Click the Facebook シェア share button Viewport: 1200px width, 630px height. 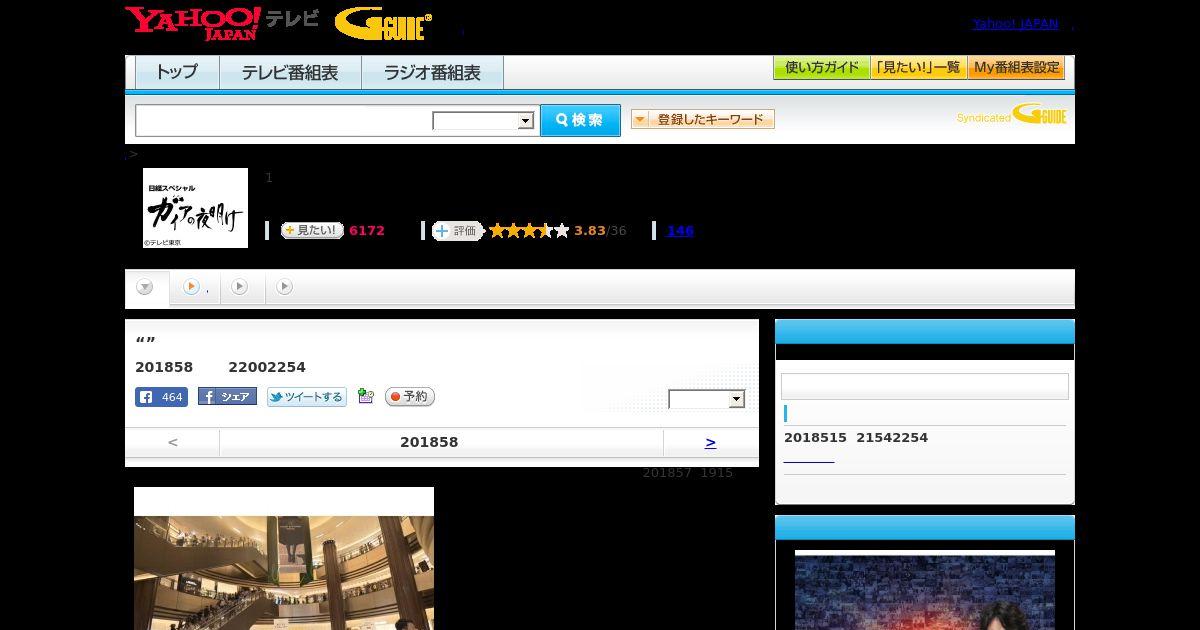(x=227, y=397)
